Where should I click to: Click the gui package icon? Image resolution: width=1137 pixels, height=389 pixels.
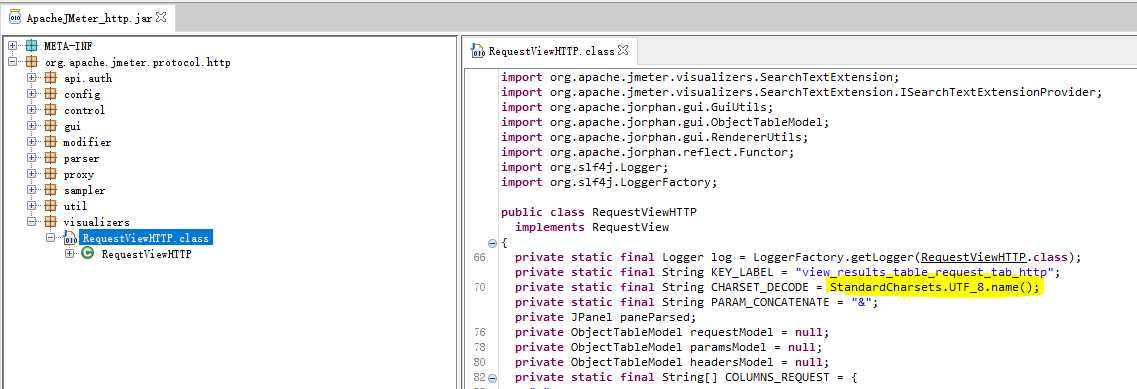(x=50, y=126)
